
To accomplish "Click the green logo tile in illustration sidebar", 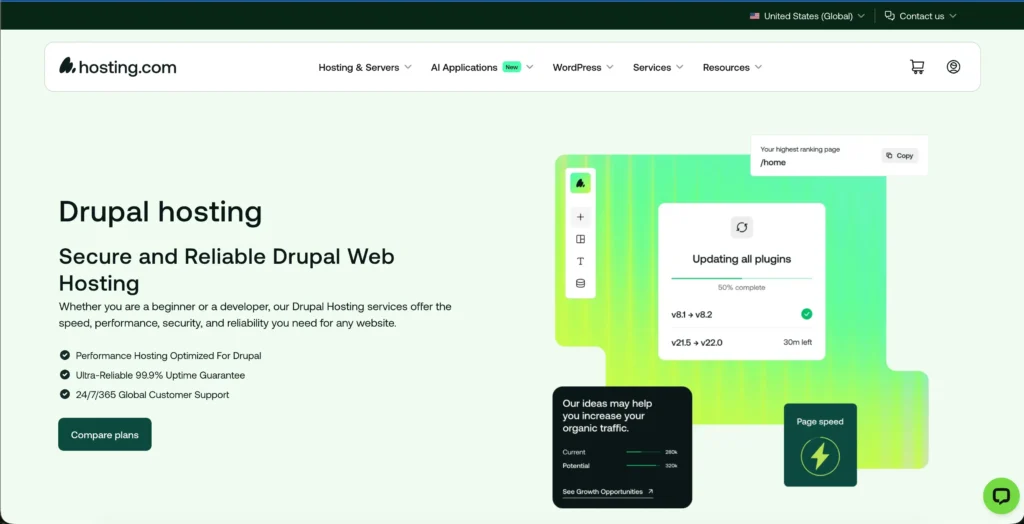I will tap(581, 183).
